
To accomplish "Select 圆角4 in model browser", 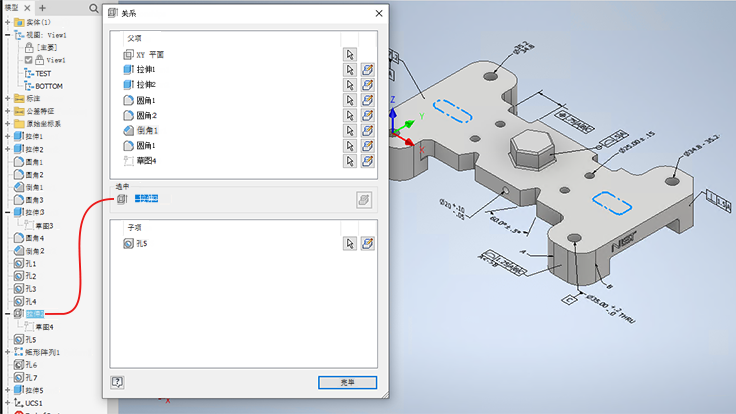I will (x=34, y=238).
